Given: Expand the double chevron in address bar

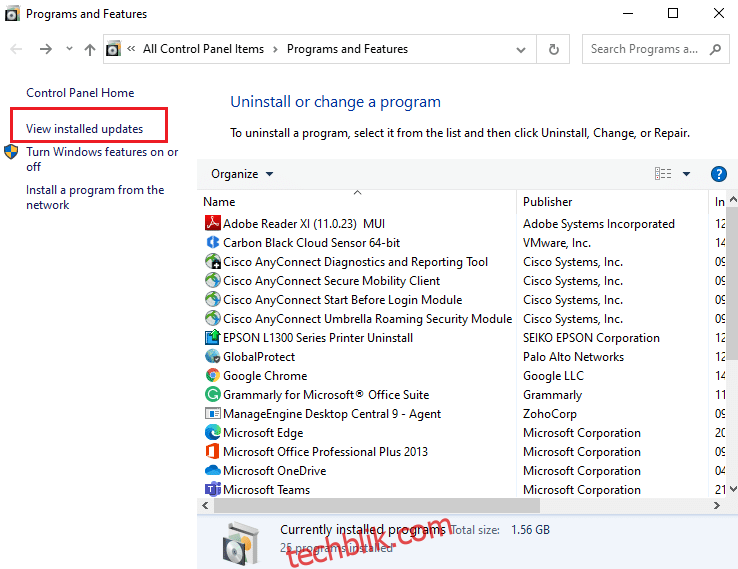Looking at the screenshot, I should tap(131, 48).
